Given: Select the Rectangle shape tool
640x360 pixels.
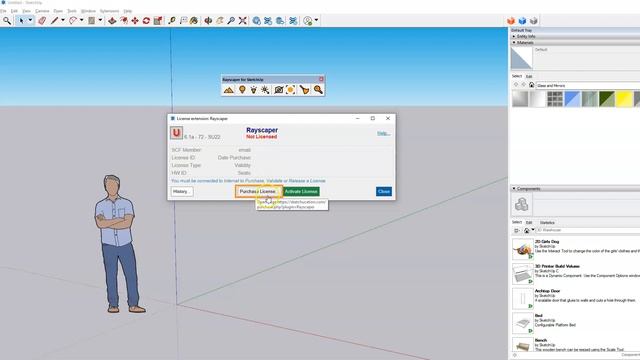Looking at the screenshot, I should (91, 20).
